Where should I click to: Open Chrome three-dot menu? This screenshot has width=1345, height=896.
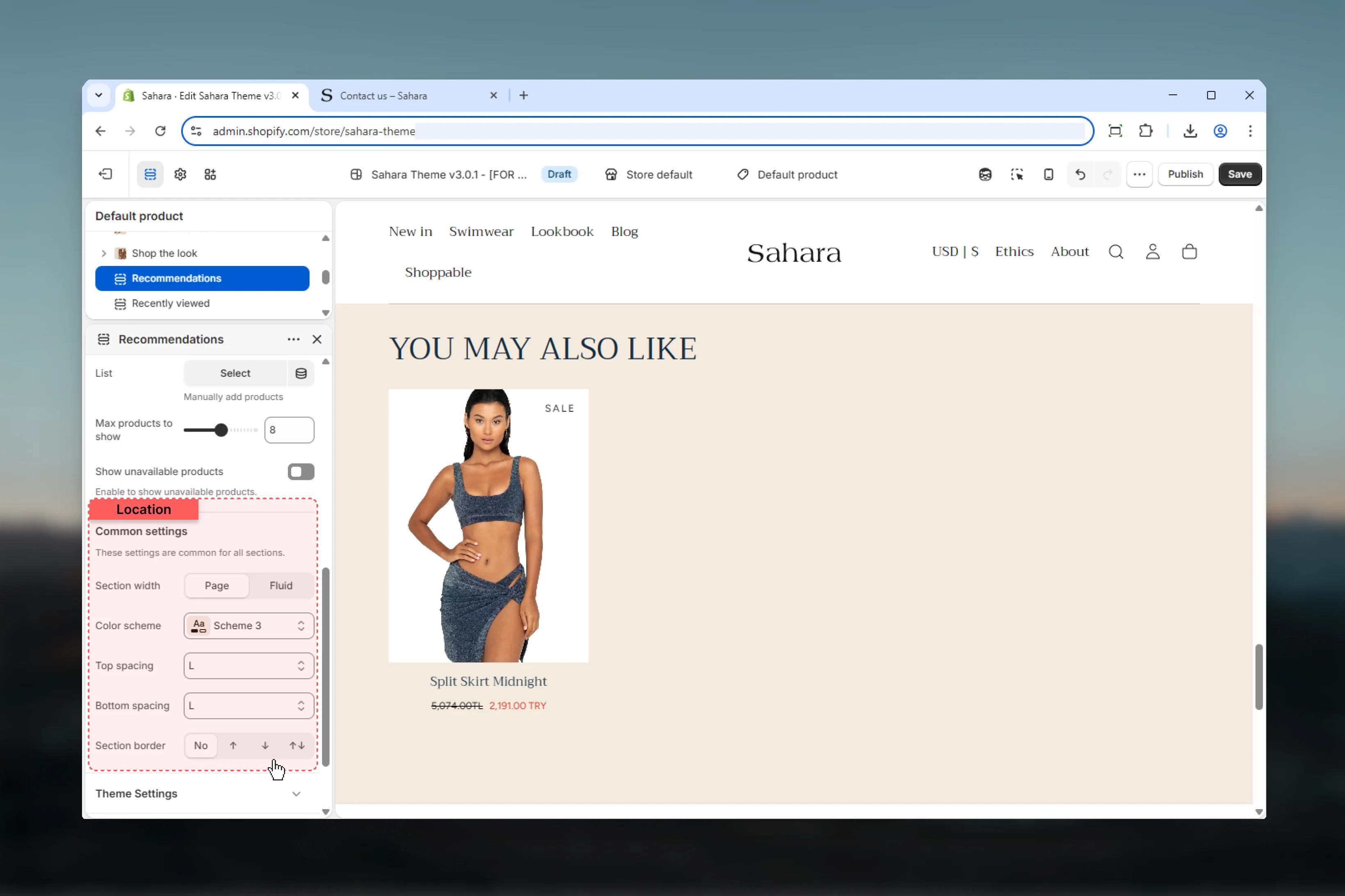coord(1250,131)
